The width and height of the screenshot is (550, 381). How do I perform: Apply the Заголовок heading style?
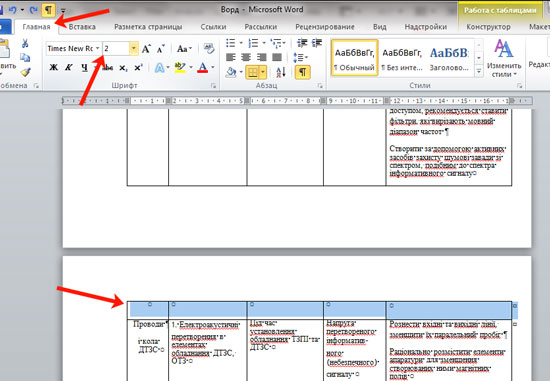(449, 58)
